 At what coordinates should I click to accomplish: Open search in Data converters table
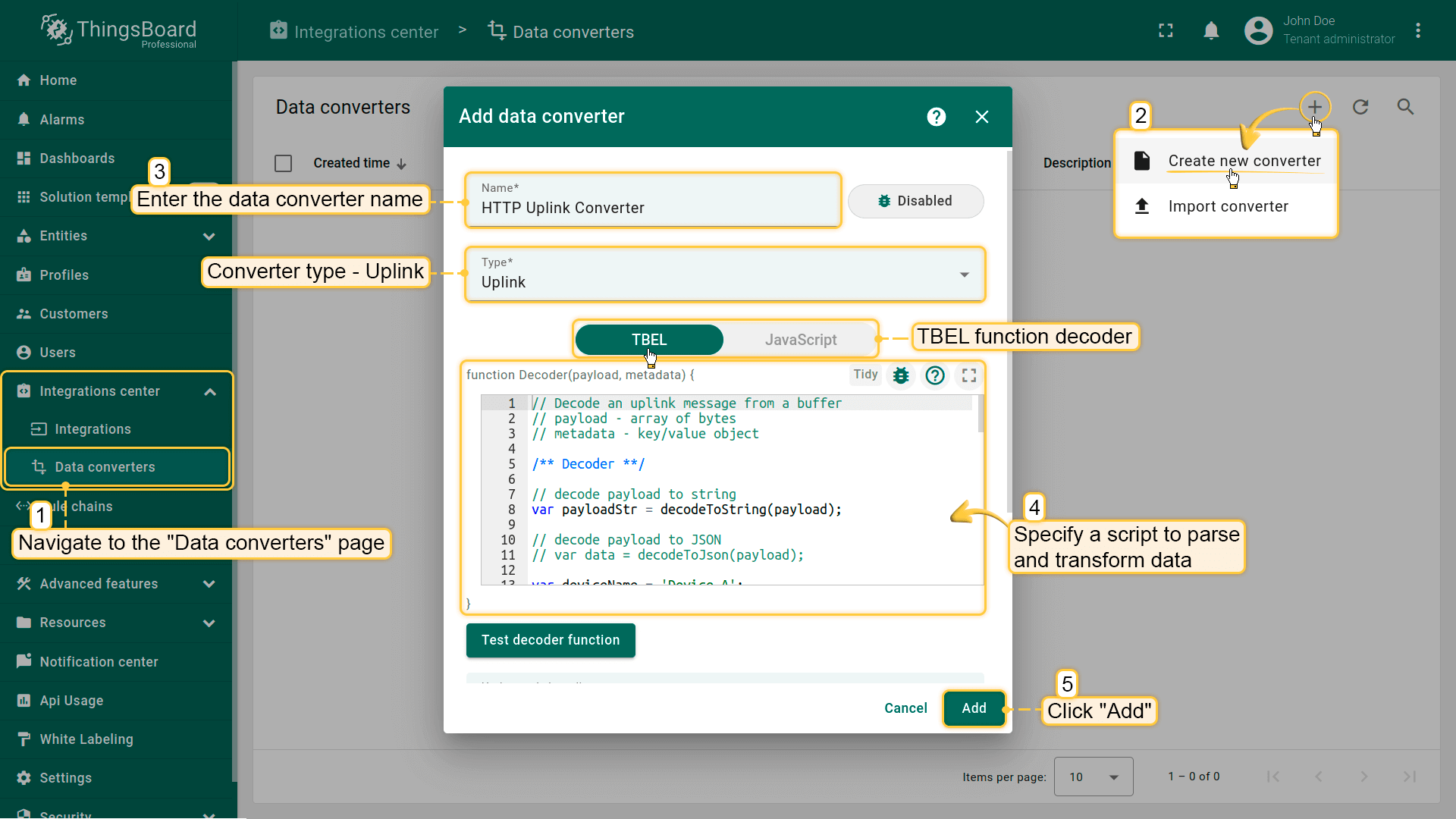pyautogui.click(x=1405, y=107)
